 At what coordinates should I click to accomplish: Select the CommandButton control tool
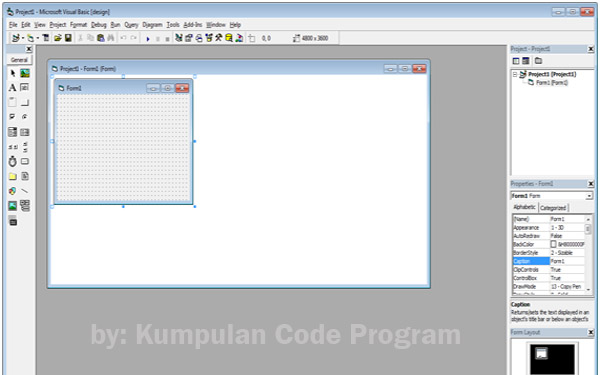[x=25, y=102]
